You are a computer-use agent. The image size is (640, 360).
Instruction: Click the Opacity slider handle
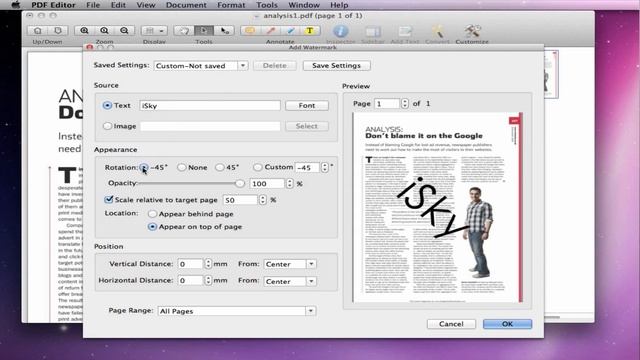[240, 183]
